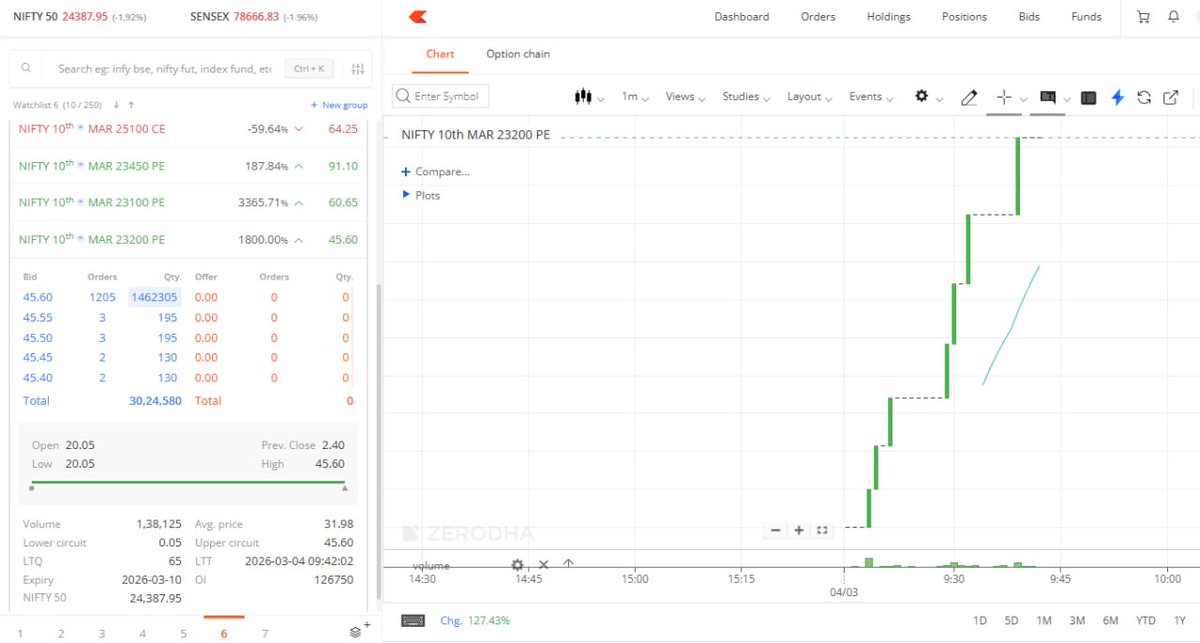Click the watchlist layers icon
Image resolution: width=1200 pixels, height=643 pixels.
(x=356, y=631)
